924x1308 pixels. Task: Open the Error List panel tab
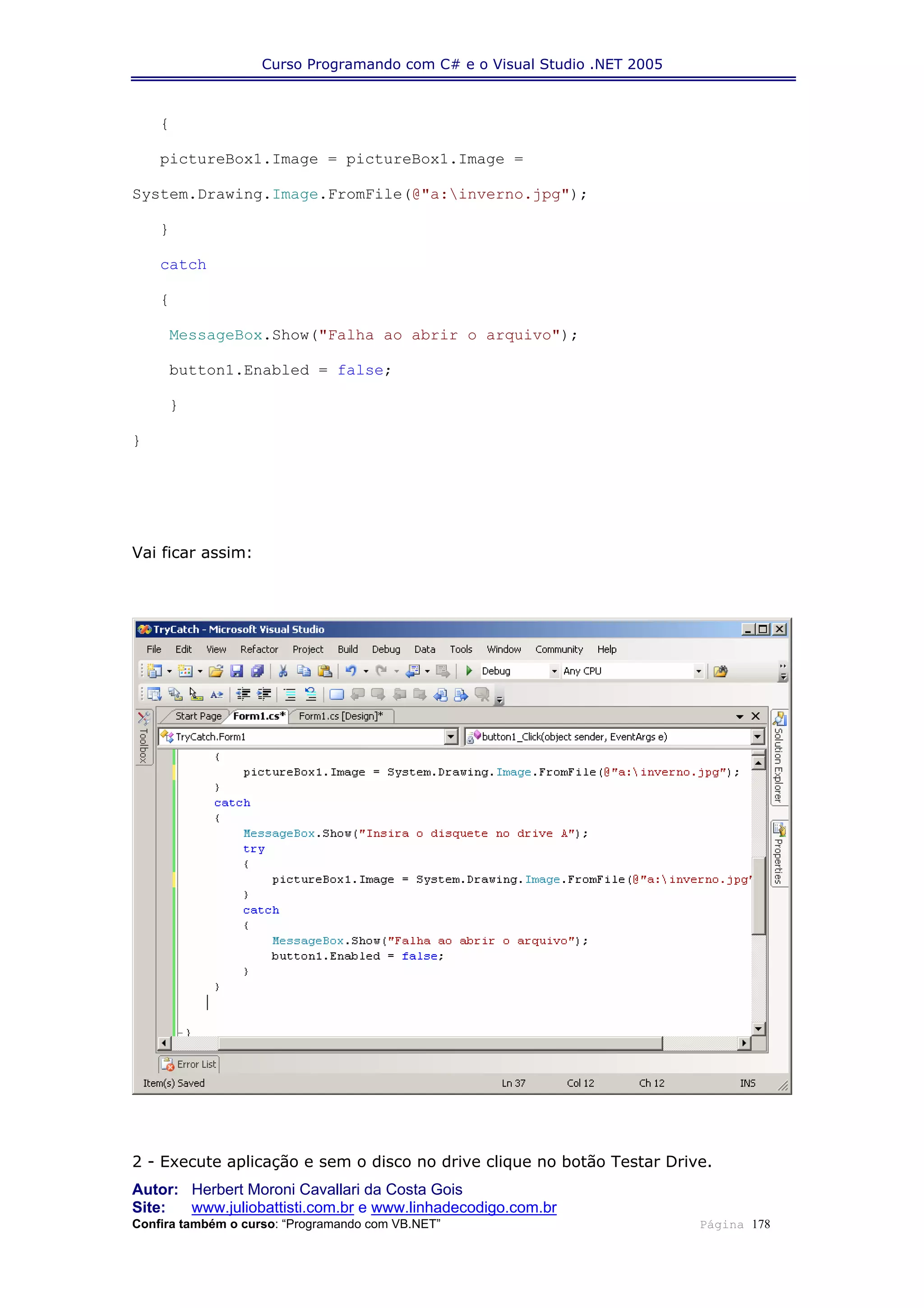pyautogui.click(x=189, y=1064)
